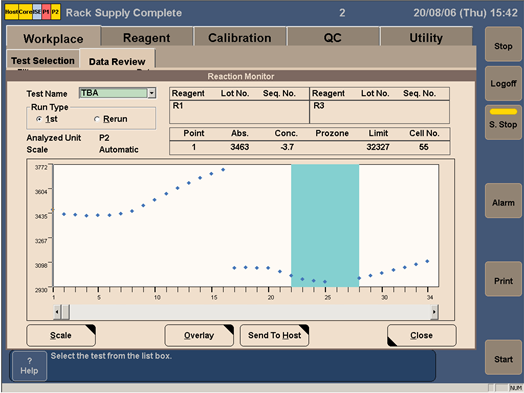Open the Overlay options button
The height and width of the screenshot is (393, 524).
coord(199,335)
